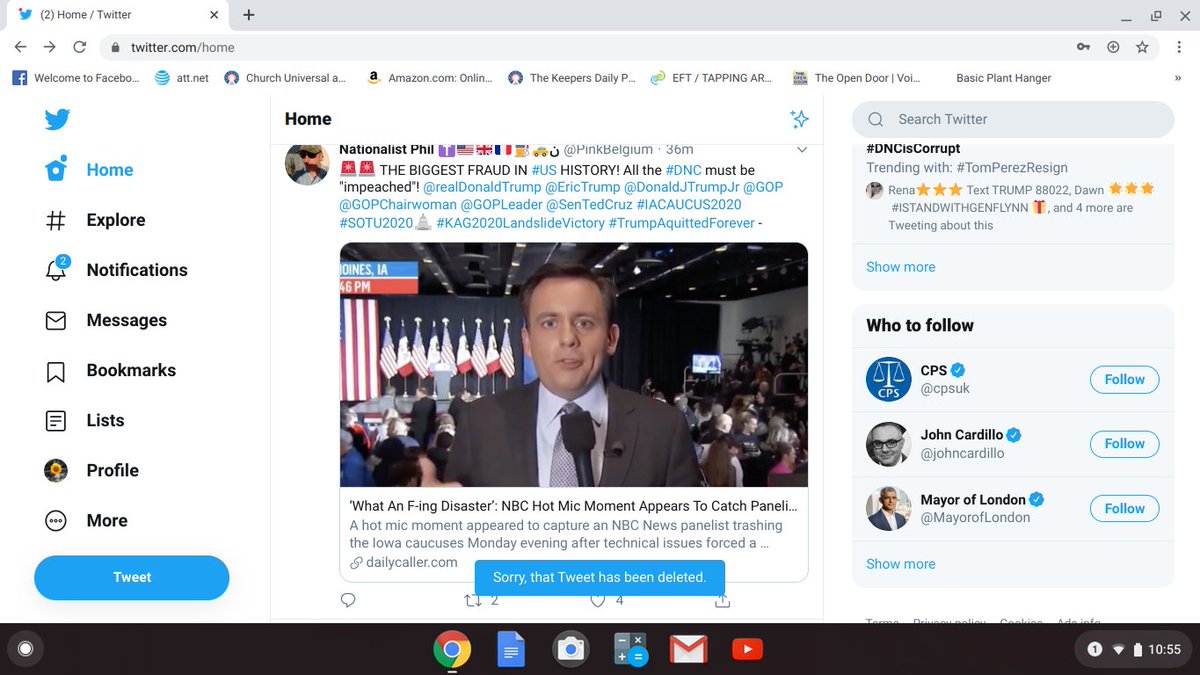This screenshot has width=1200, height=675.
Task: Click the install app plus icon
Action: (1113, 47)
